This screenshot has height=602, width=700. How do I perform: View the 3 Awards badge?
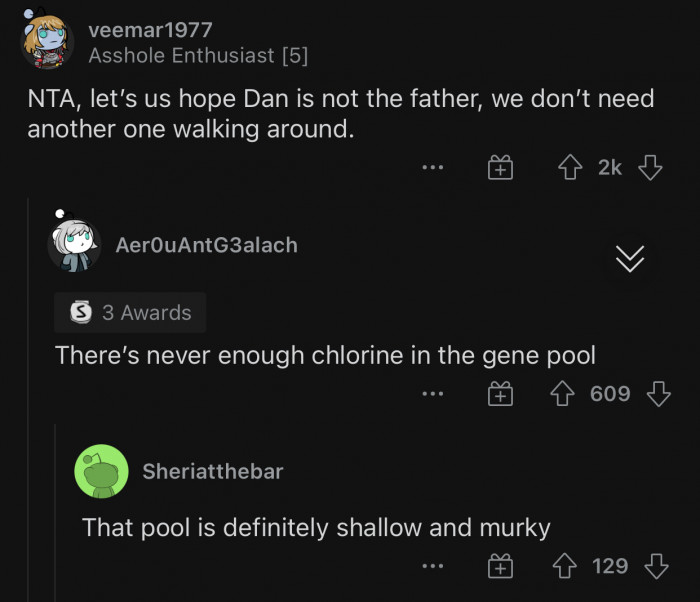point(131,312)
